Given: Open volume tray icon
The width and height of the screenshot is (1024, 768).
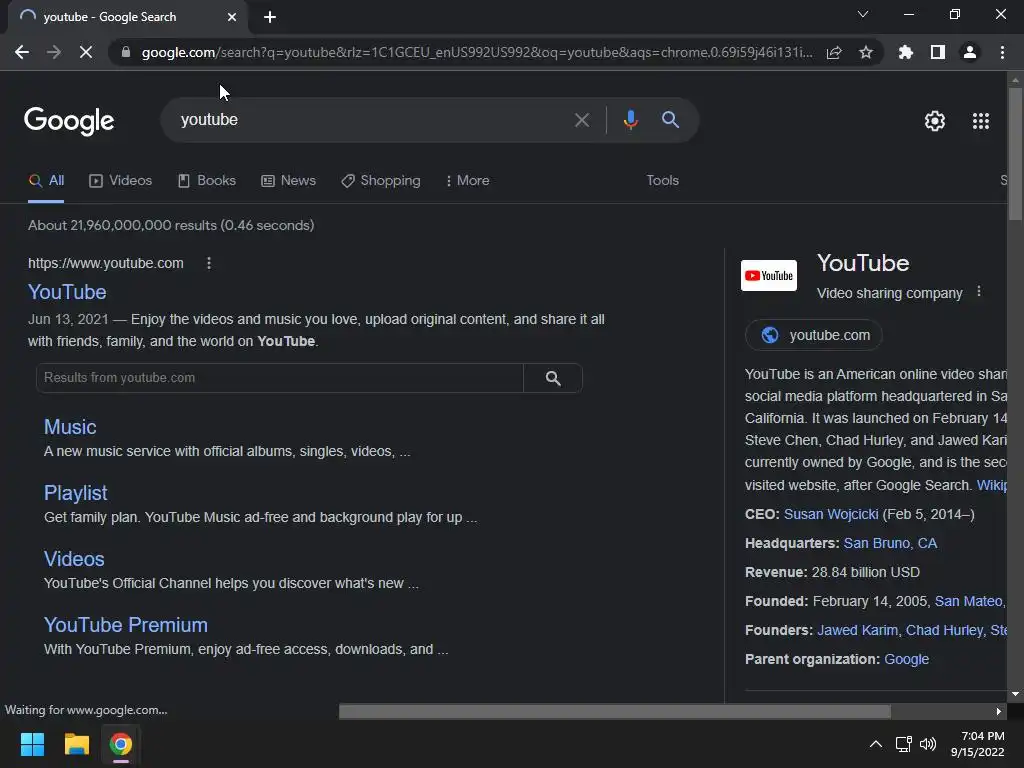Looking at the screenshot, I should click(927, 744).
